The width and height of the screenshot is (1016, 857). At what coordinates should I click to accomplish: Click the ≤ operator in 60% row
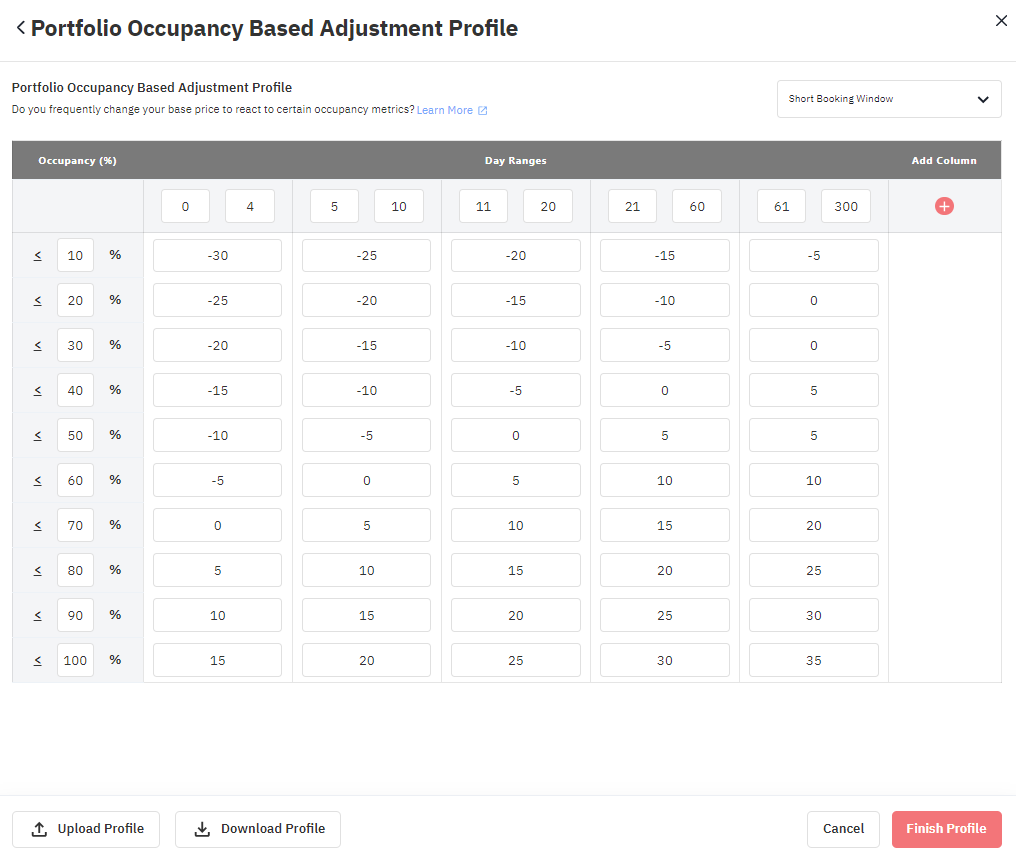click(38, 481)
